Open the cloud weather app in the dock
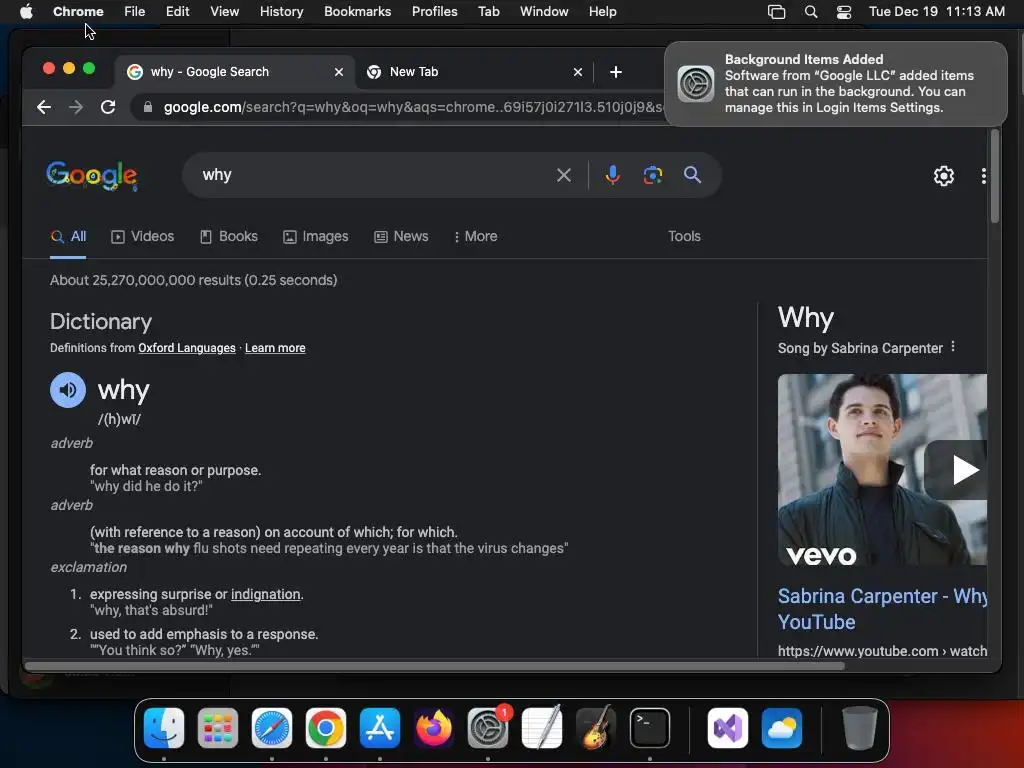 [x=782, y=728]
